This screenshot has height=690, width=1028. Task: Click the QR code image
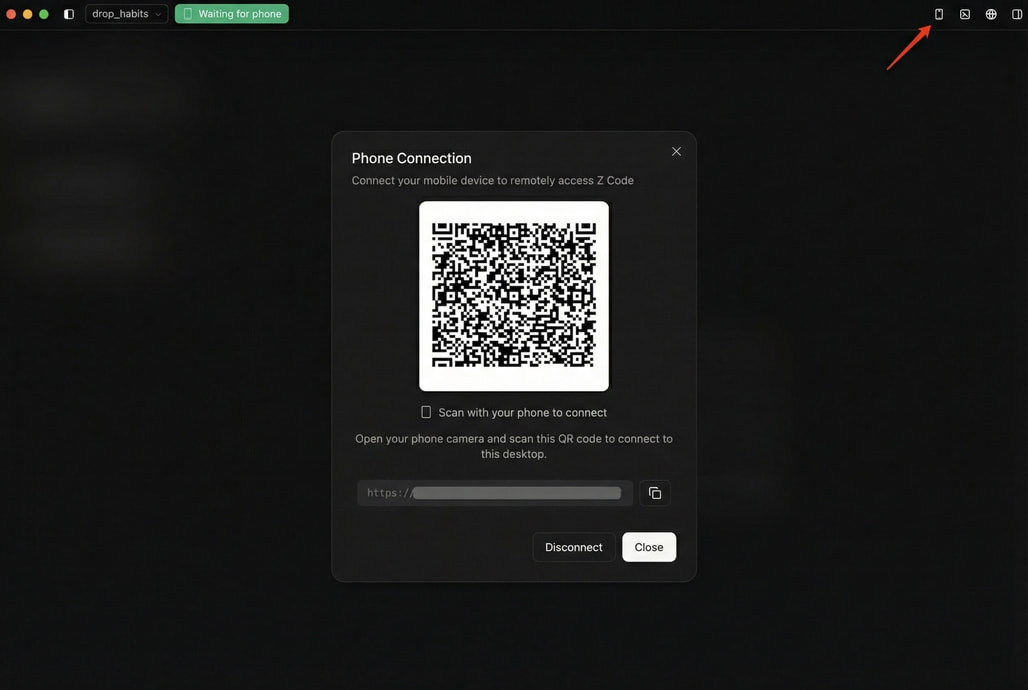click(514, 296)
